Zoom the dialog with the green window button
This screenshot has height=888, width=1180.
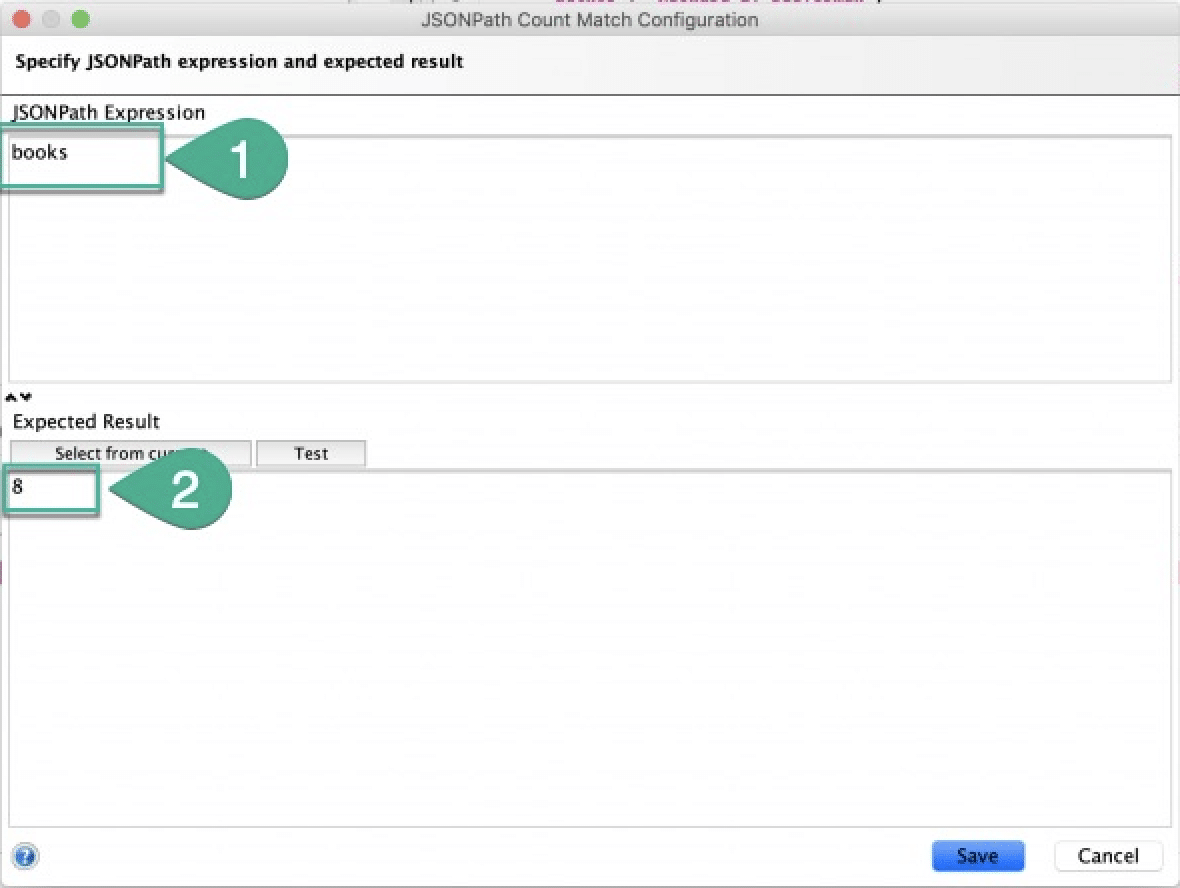(81, 19)
